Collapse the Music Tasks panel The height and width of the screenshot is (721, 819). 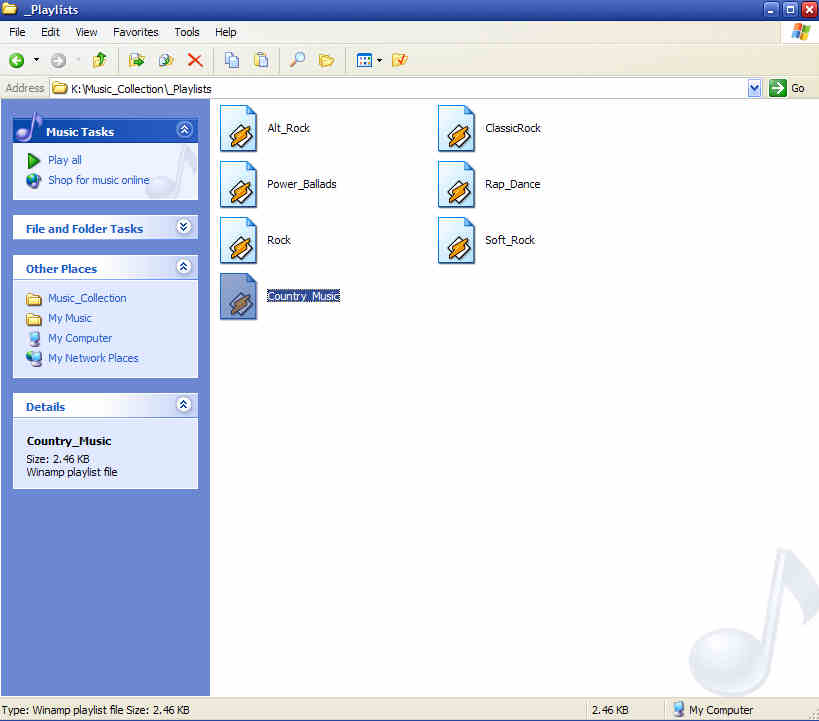click(x=183, y=130)
